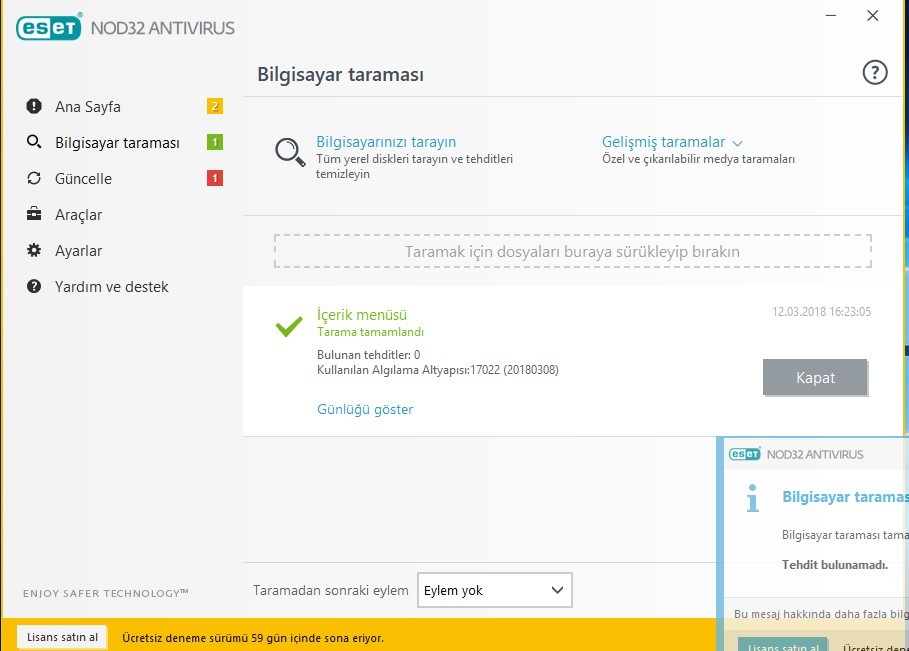
Task: Click İçerik menüsü scan title
Action: 362,314
